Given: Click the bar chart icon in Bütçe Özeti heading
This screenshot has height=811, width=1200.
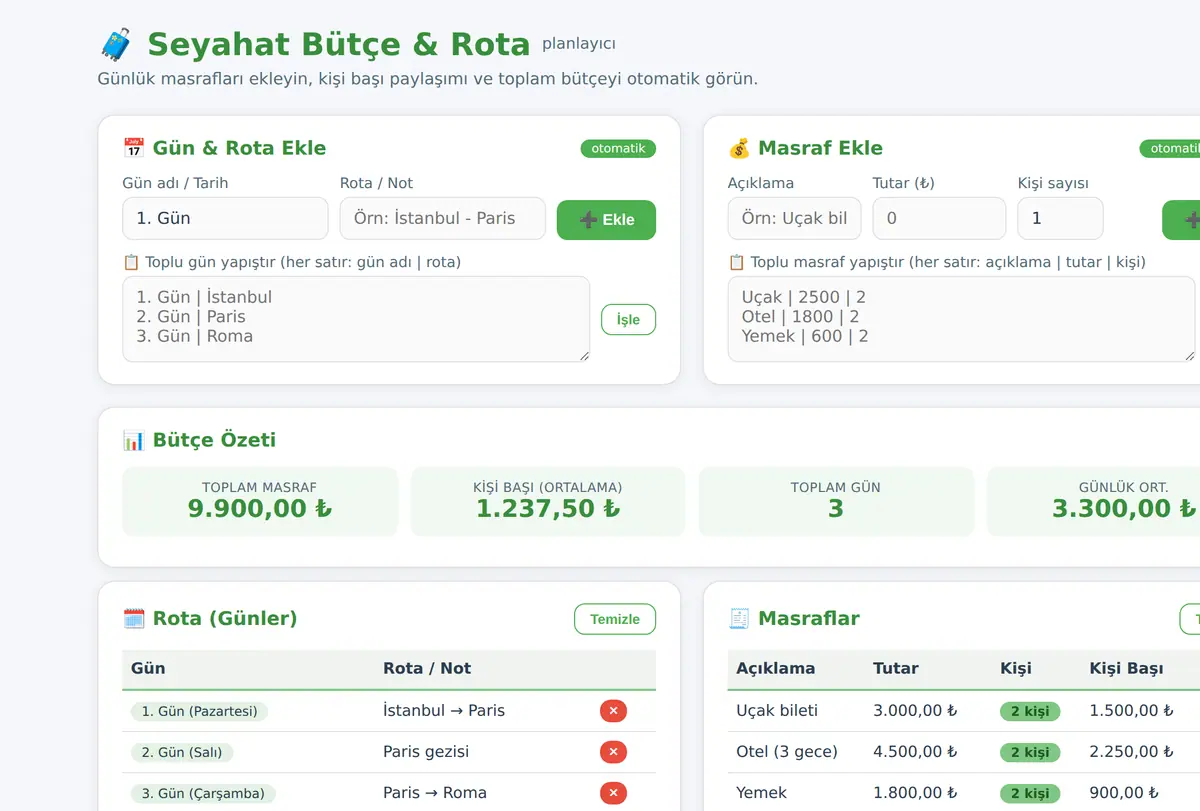Looking at the screenshot, I should click(134, 440).
